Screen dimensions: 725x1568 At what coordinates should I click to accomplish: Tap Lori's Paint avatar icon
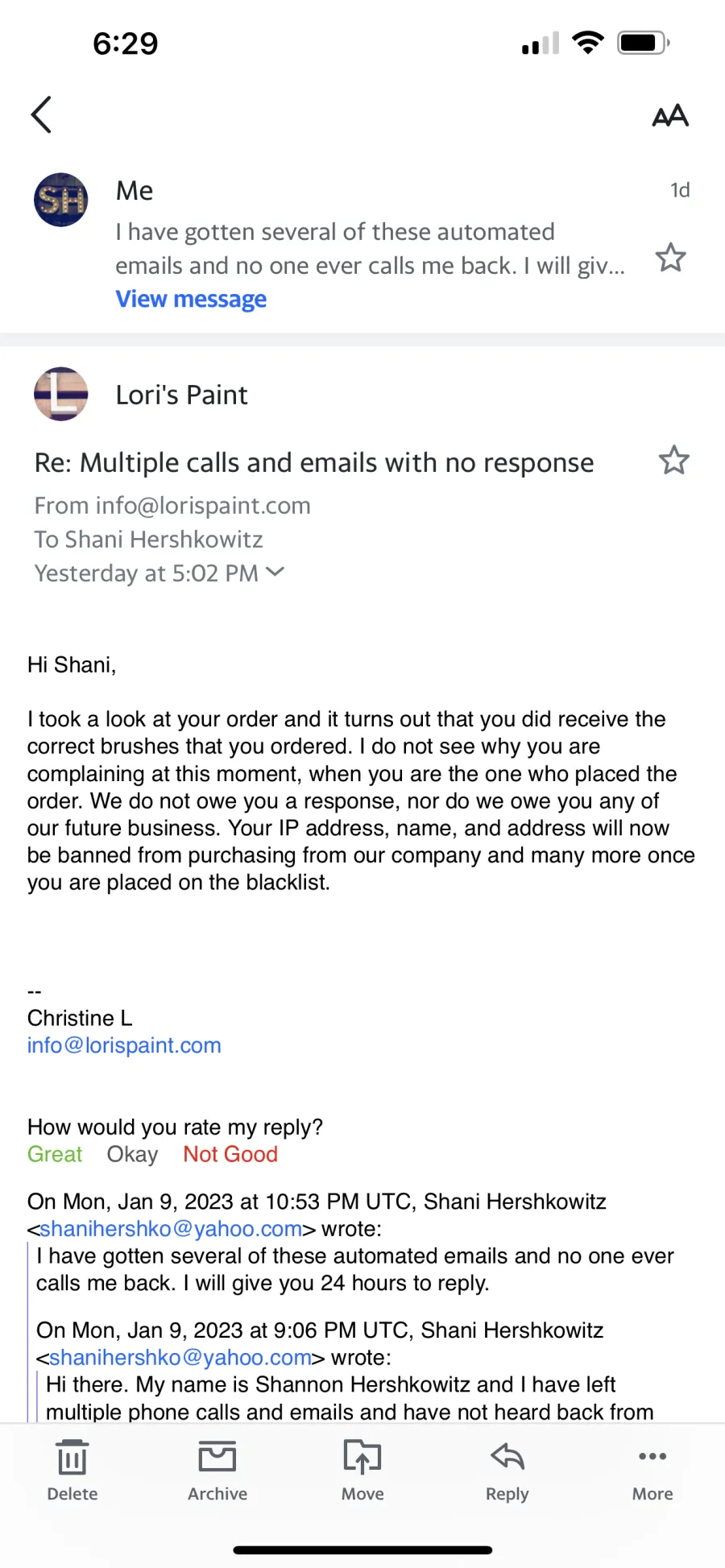61,395
